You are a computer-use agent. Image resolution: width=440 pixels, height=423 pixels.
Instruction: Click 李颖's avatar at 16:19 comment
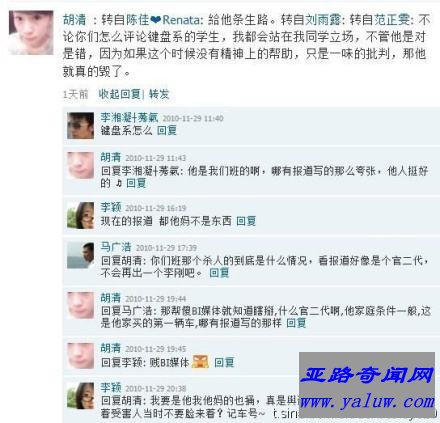(x=80, y=215)
